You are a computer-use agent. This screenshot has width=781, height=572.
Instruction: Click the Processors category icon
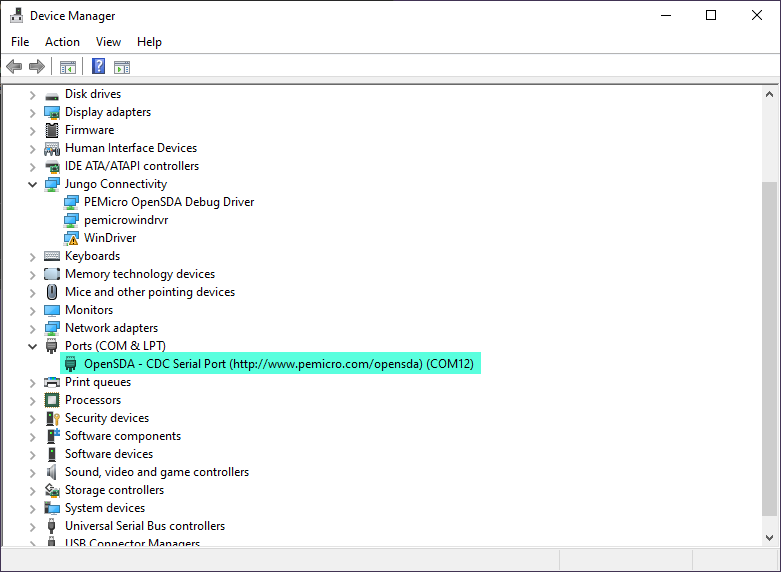click(x=52, y=400)
